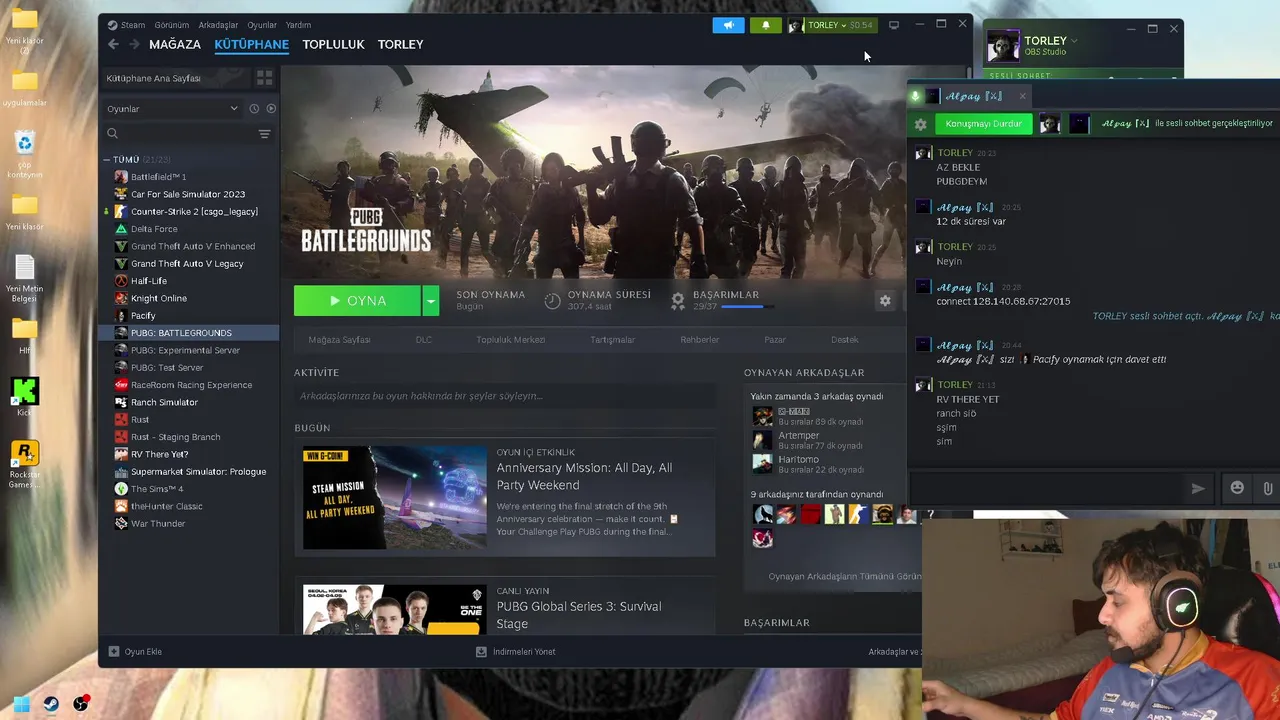
Task: Open the KÜTÜPHANE tab
Action: click(x=251, y=44)
